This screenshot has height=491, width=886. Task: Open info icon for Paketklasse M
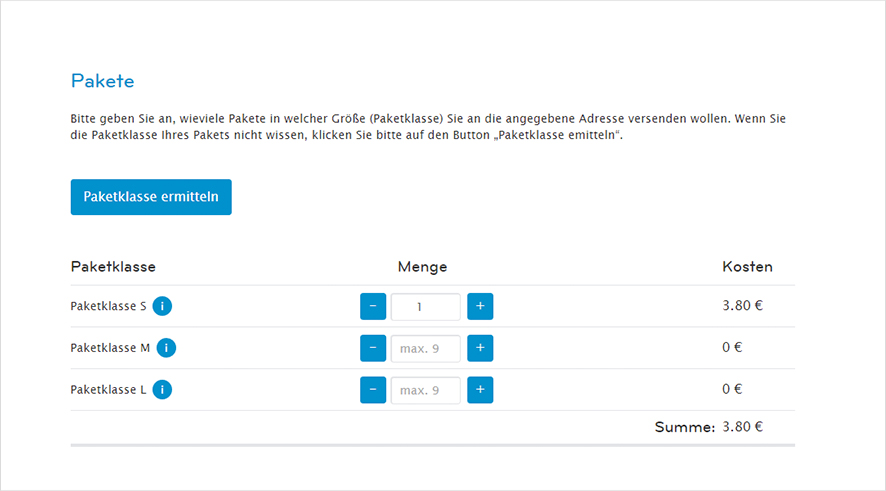tap(166, 348)
